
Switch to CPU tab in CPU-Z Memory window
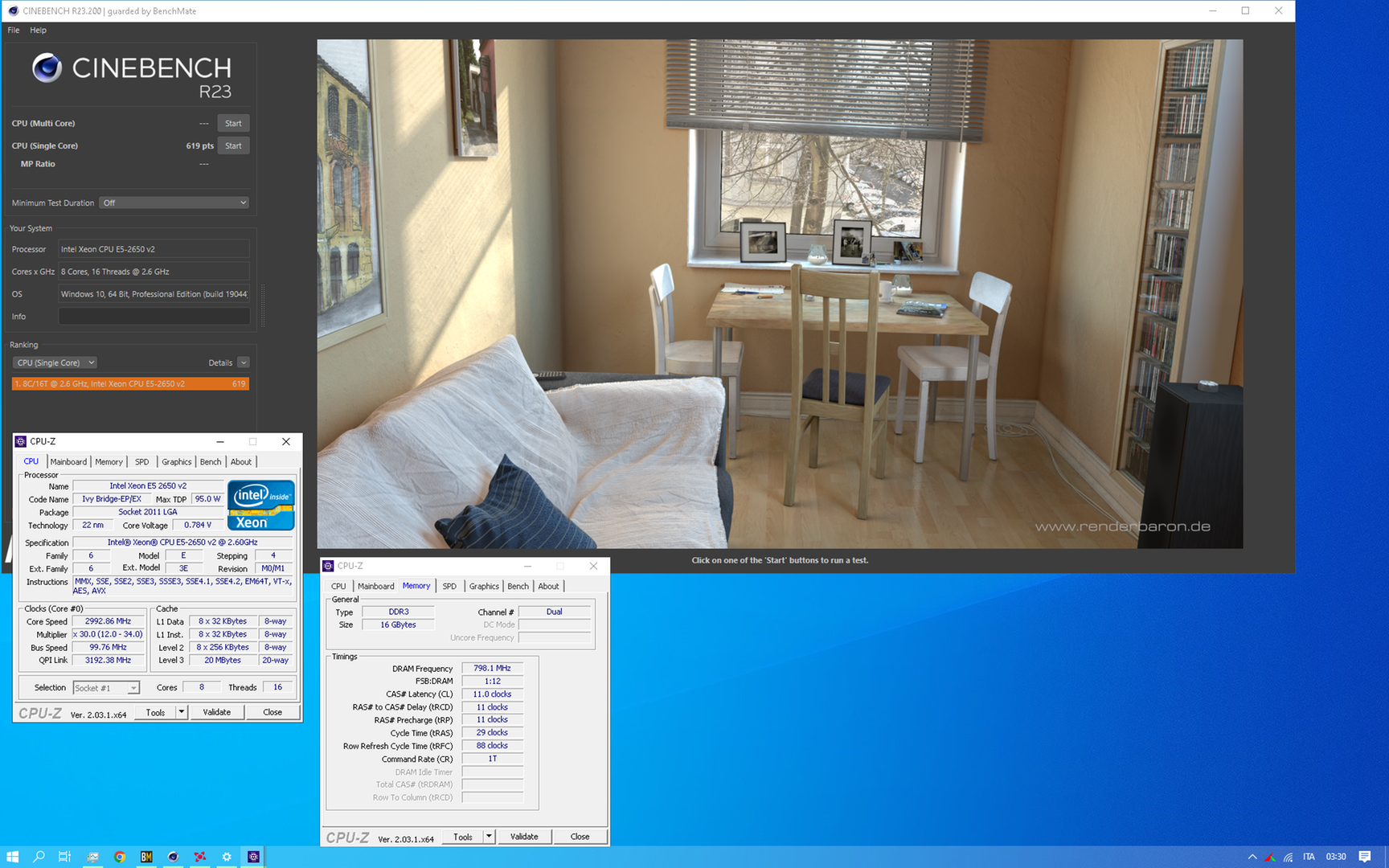[x=338, y=587]
